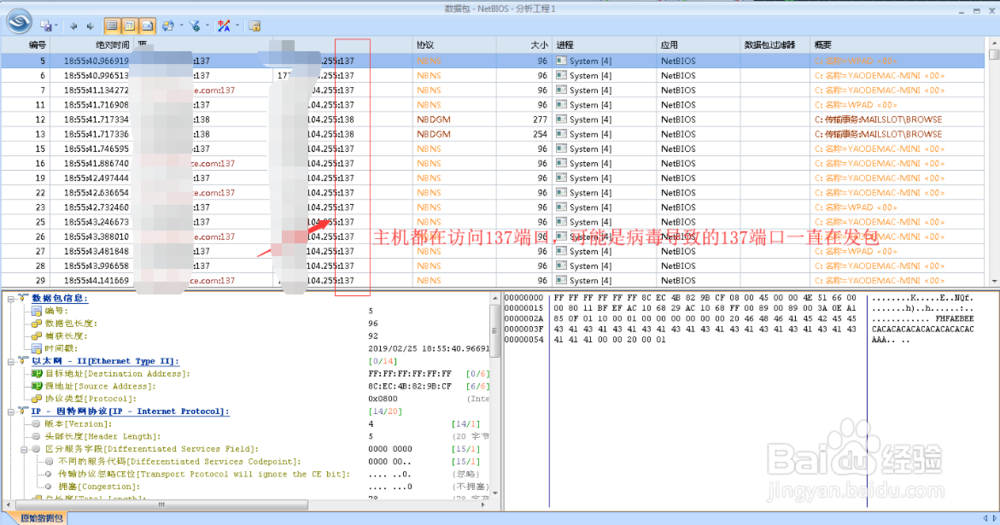Sort by the 绝对时间 column header
Screen dimensions: 1000x525
click(x=90, y=45)
